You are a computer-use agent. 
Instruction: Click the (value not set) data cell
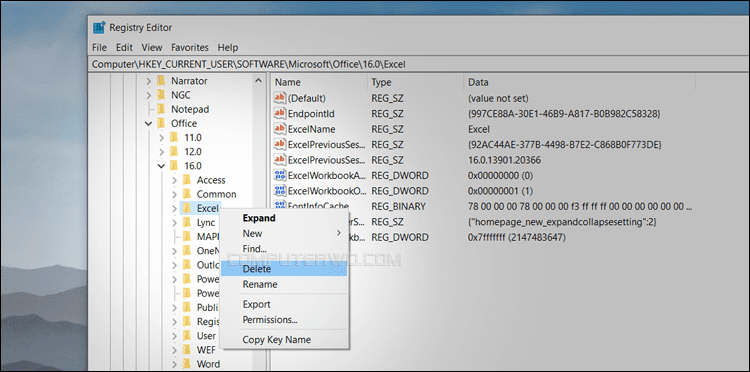pyautogui.click(x=498, y=98)
